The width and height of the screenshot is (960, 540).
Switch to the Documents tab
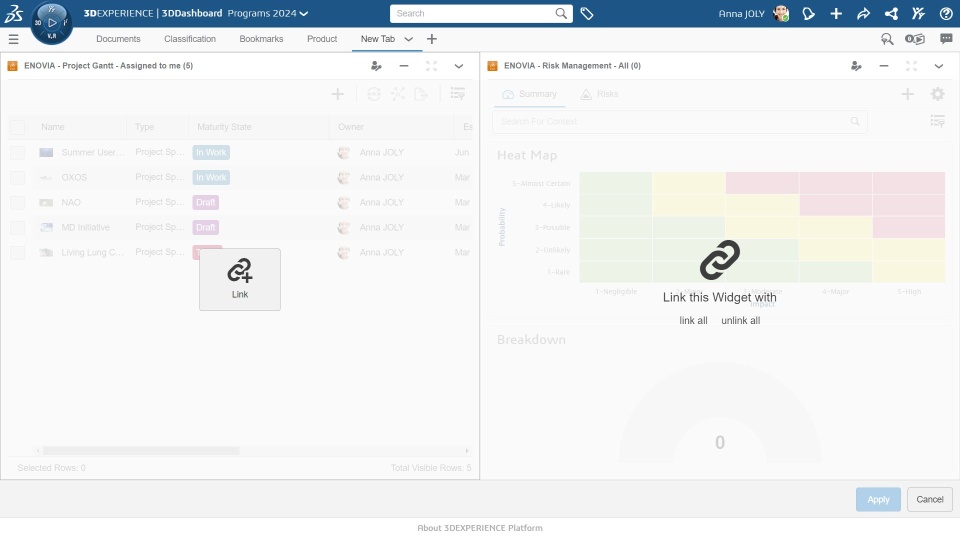pos(118,39)
